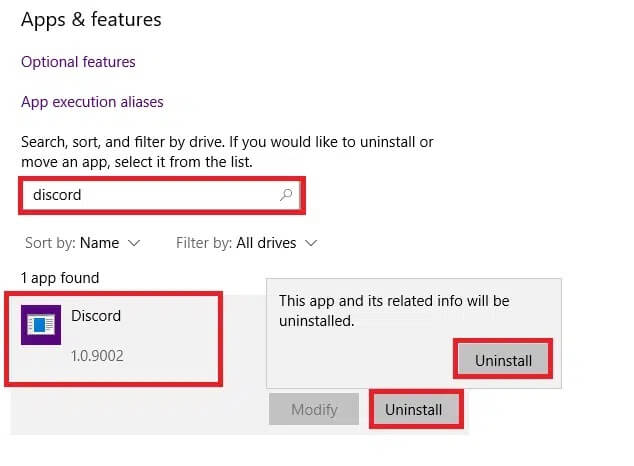Open the Optional features link
This screenshot has height=466, width=634.
point(78,62)
